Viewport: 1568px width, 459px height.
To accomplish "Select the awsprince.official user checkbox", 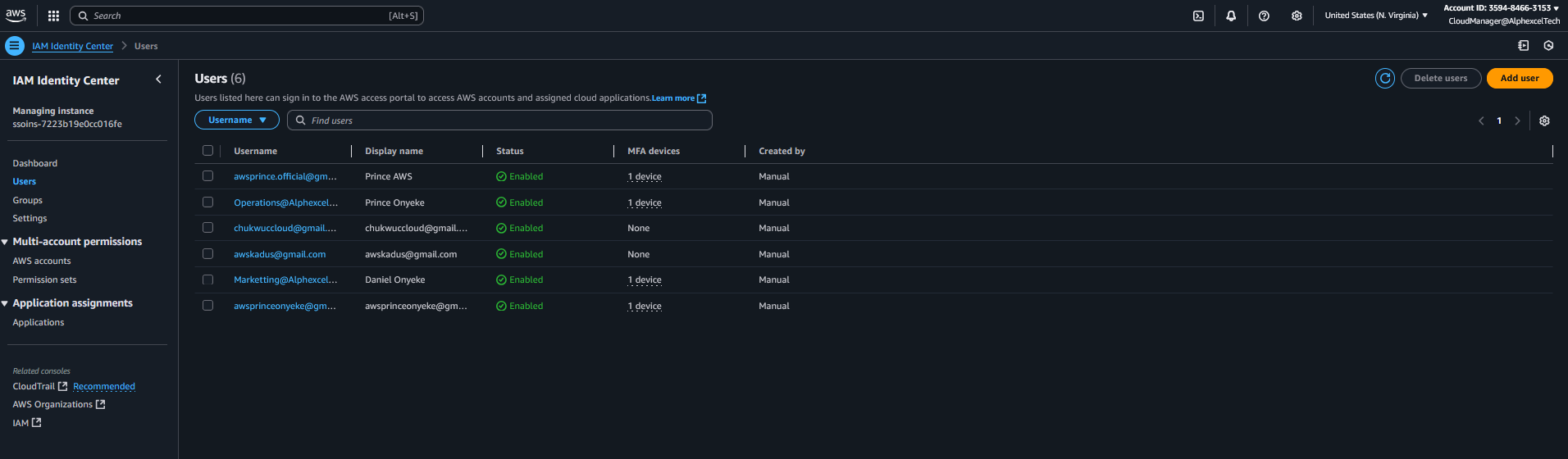I will 207,176.
